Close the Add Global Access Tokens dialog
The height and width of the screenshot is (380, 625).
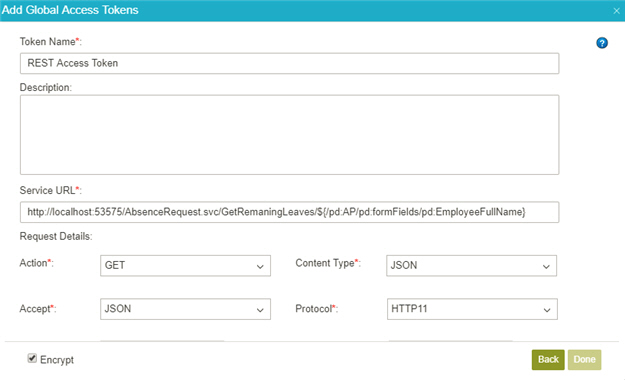click(x=616, y=11)
